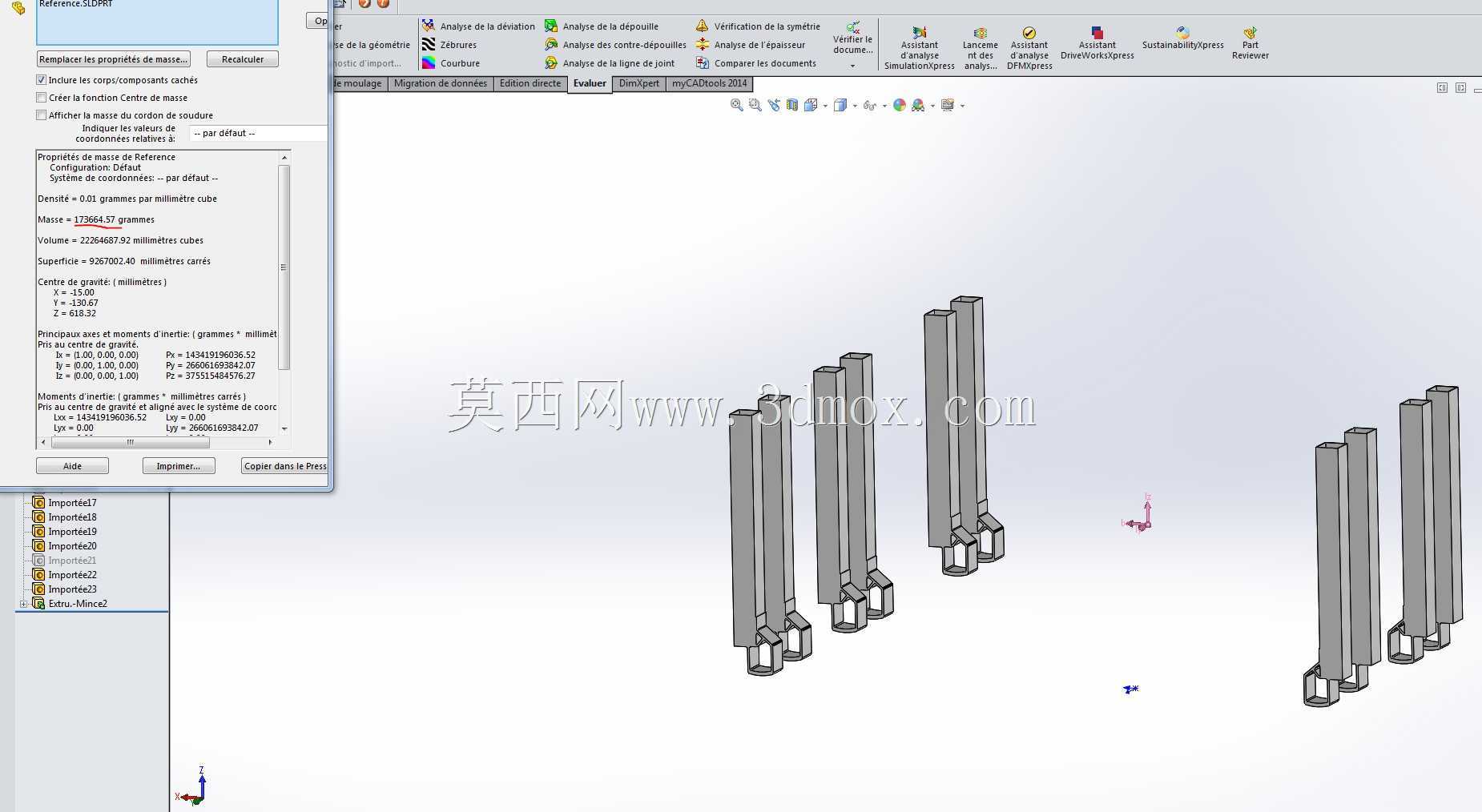Click the Apply Scene icon
This screenshot has height=812, width=1482.
[918, 105]
